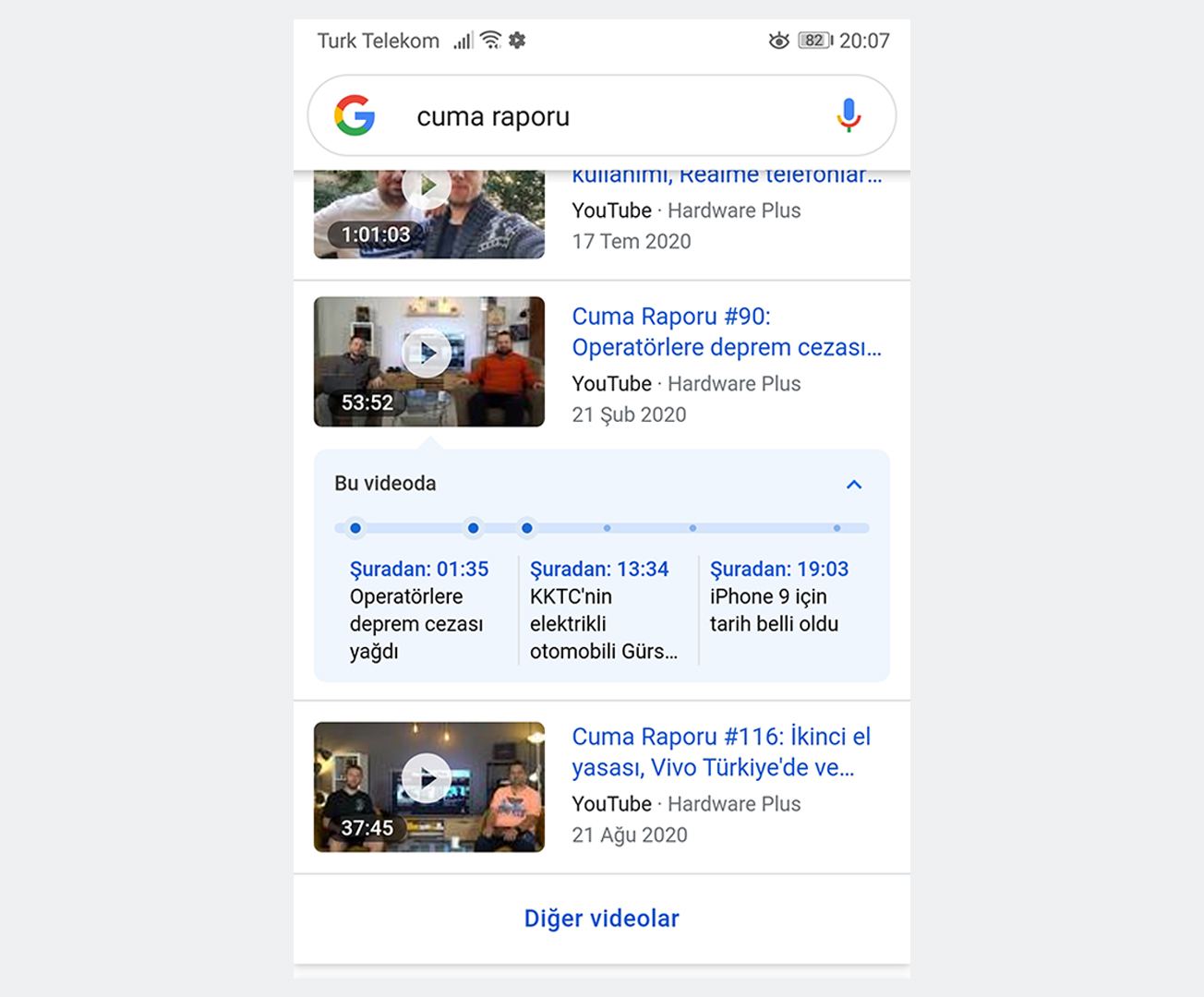
Task: Start voice search with microphone icon
Action: click(x=849, y=115)
